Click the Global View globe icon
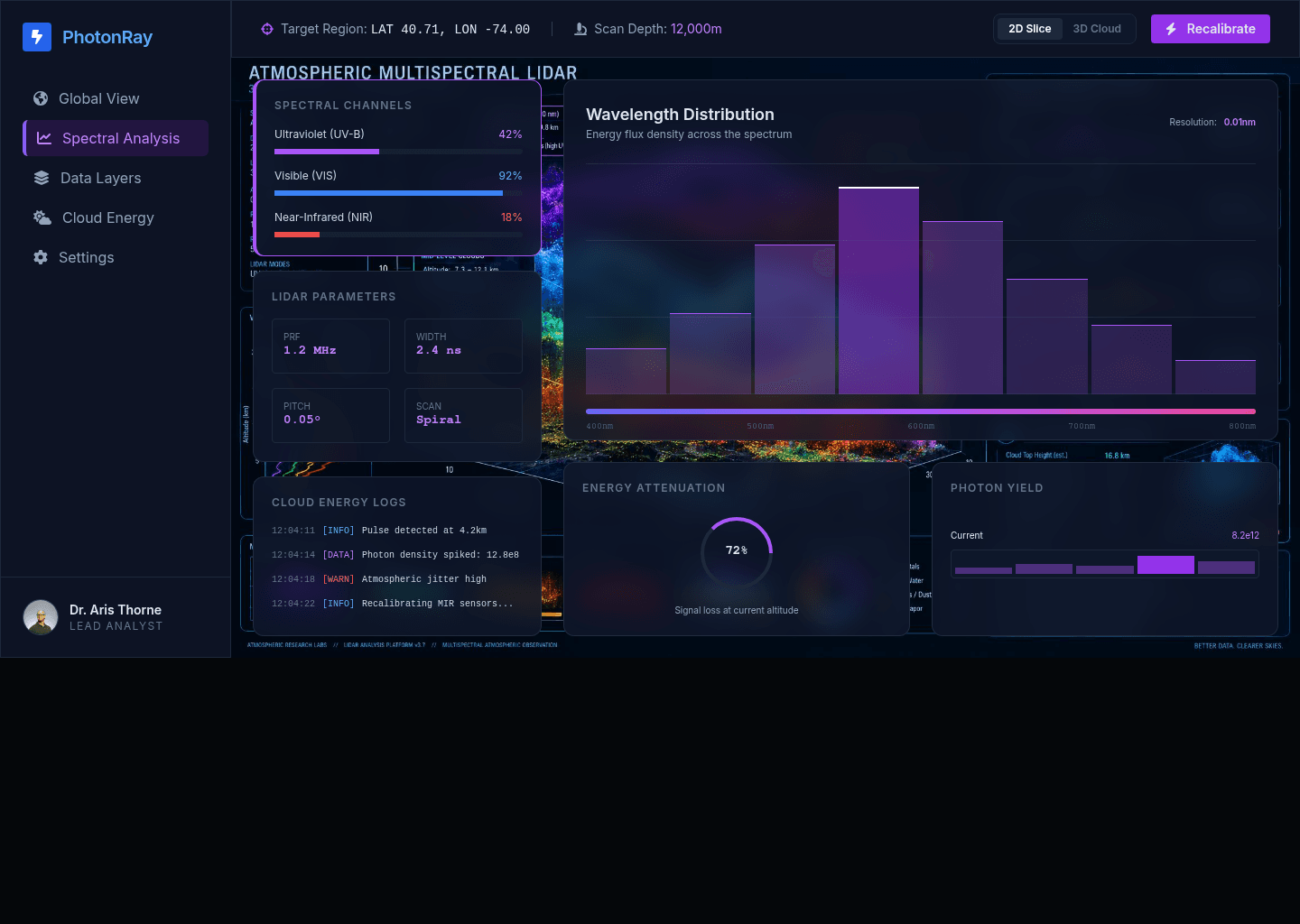This screenshot has height=924, width=1300. coord(41,98)
